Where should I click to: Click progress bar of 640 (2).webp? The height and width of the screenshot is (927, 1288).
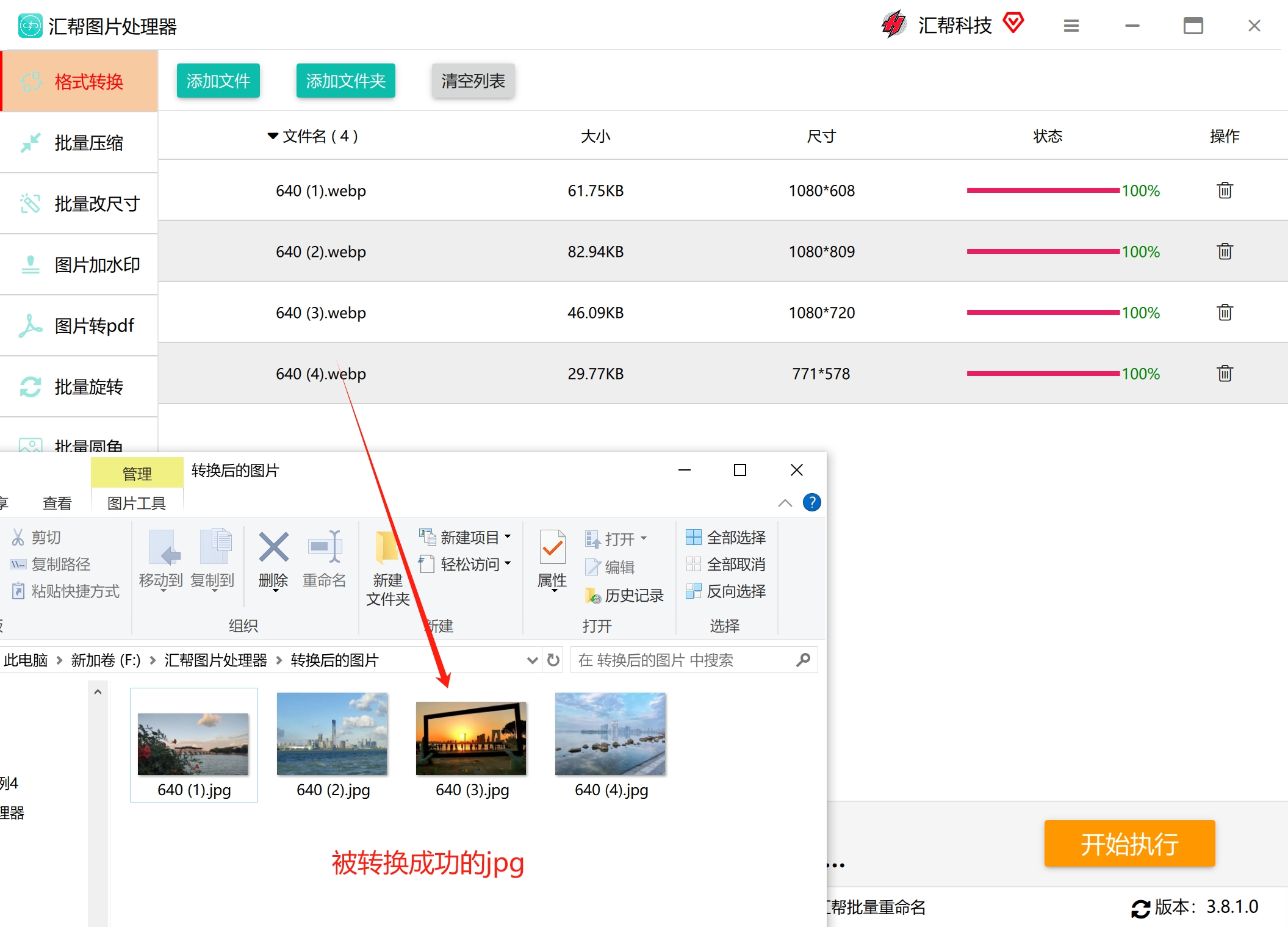(1043, 251)
